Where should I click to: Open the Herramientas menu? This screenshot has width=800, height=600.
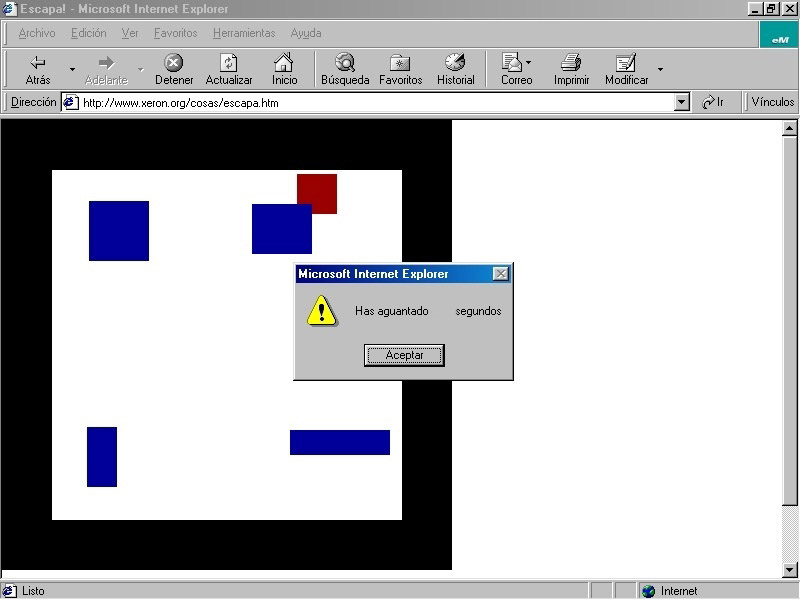pyautogui.click(x=244, y=33)
